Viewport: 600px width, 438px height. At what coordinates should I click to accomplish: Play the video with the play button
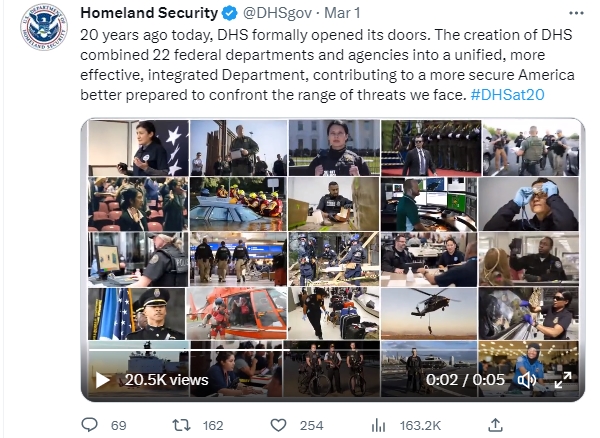tap(103, 380)
